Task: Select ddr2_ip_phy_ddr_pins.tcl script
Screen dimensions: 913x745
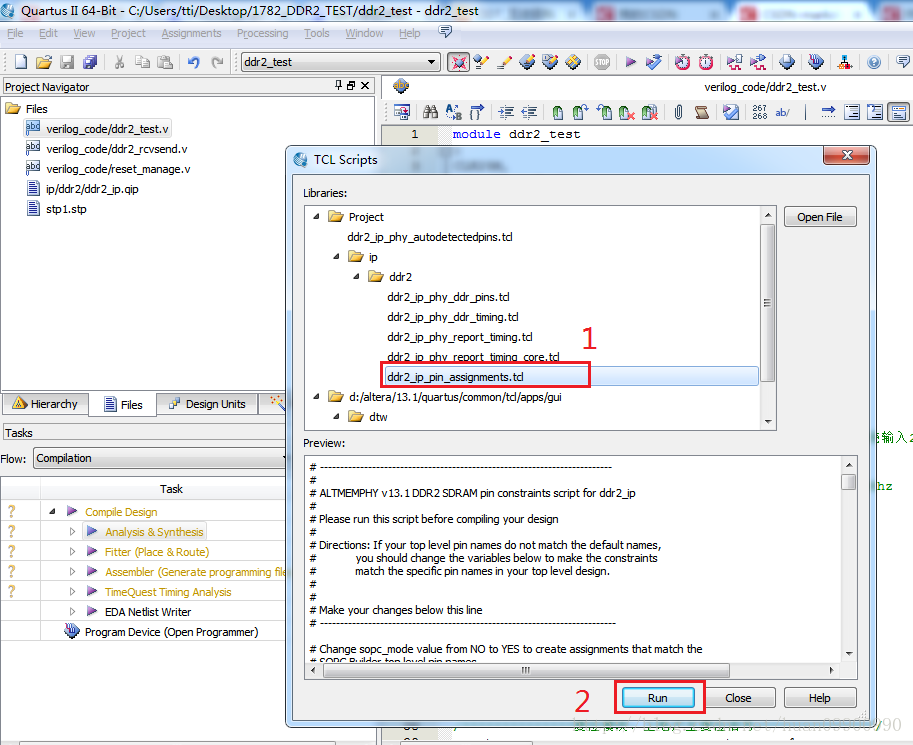Action: coord(448,297)
